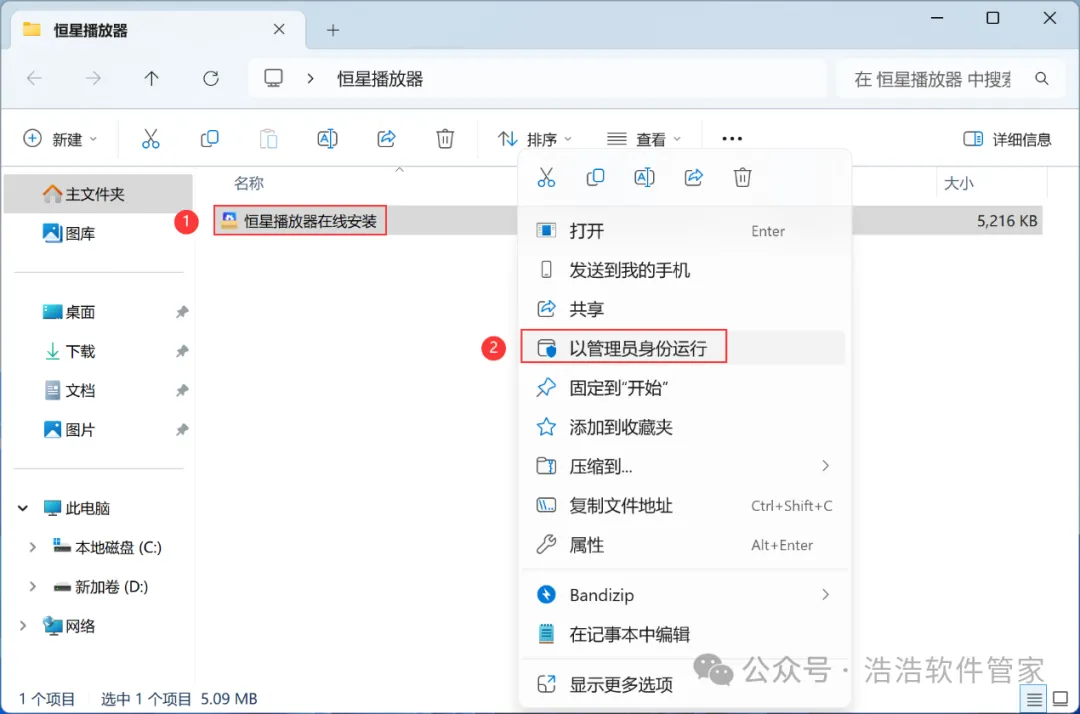This screenshot has width=1080, height=714.
Task: Choose 打开 in the context menu
Action: pyautogui.click(x=683, y=231)
